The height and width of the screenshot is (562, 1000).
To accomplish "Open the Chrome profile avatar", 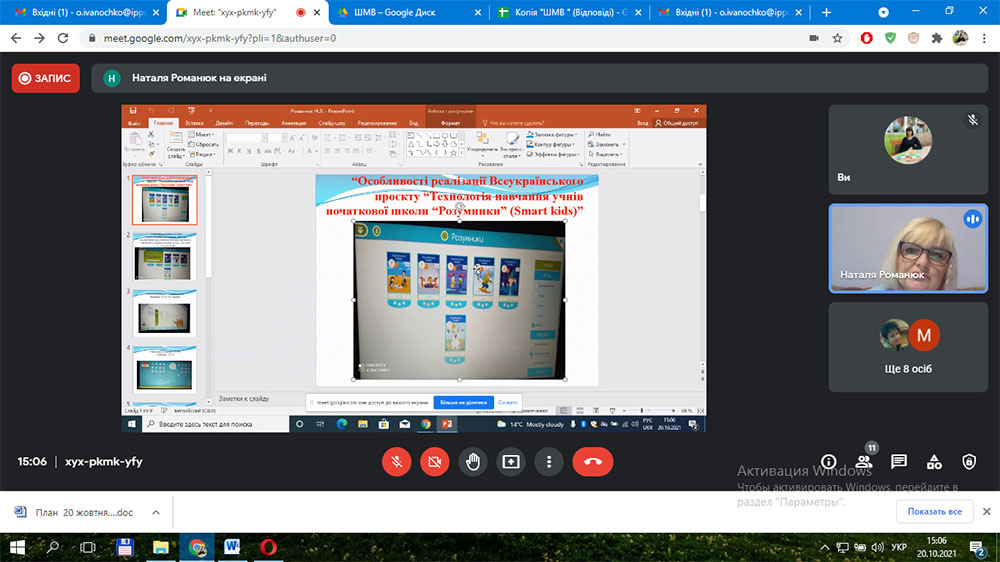I will click(960, 38).
